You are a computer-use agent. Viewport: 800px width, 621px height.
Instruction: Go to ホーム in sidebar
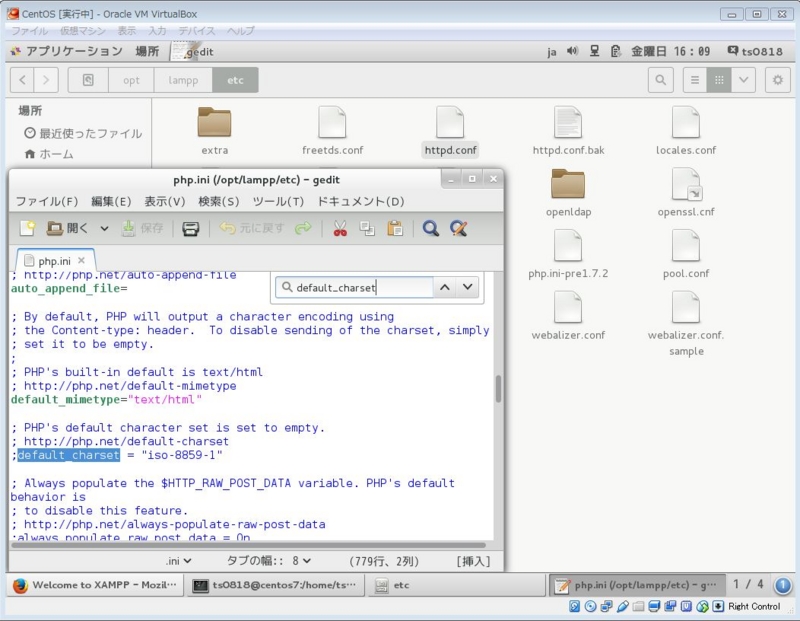coord(49,154)
